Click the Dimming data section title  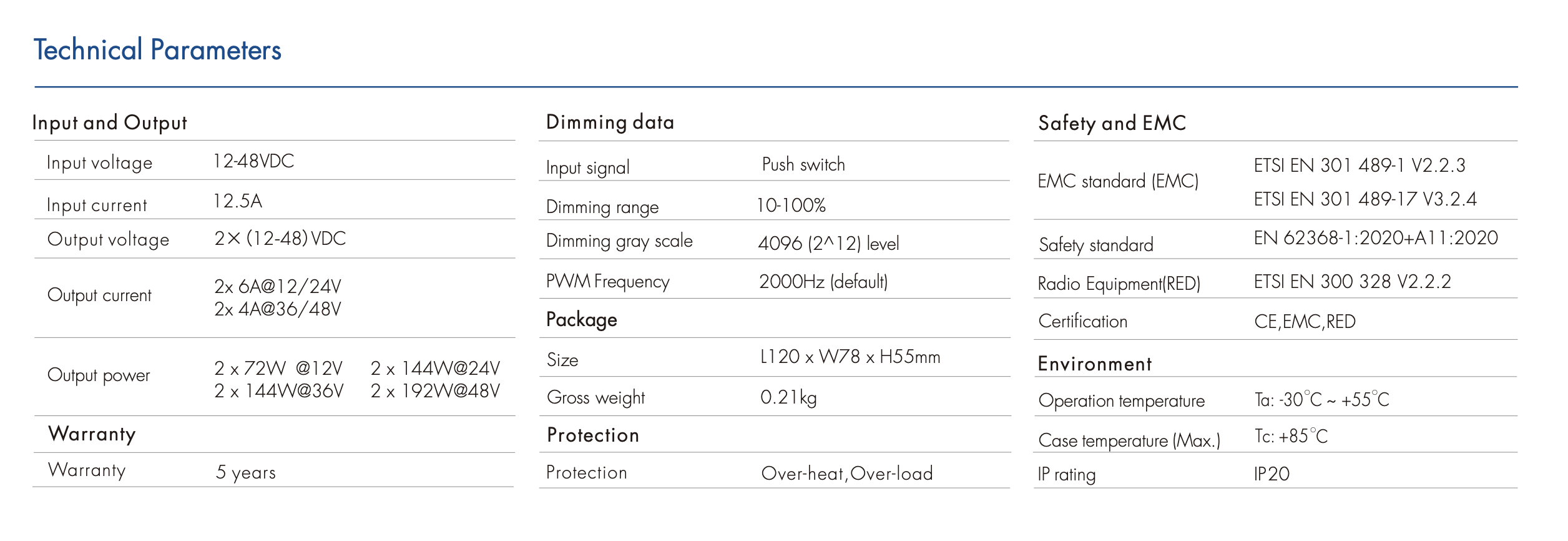tap(610, 122)
